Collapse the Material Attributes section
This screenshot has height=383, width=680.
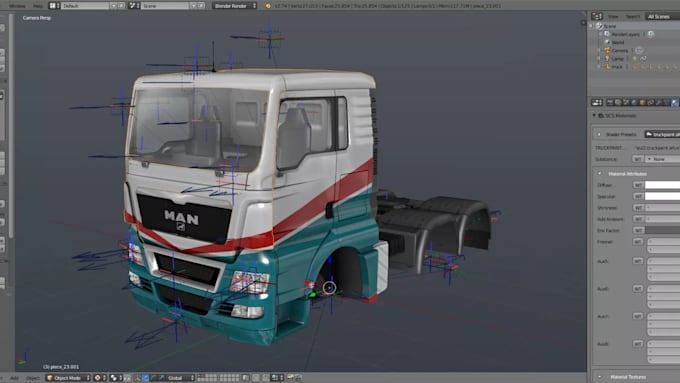(599, 173)
